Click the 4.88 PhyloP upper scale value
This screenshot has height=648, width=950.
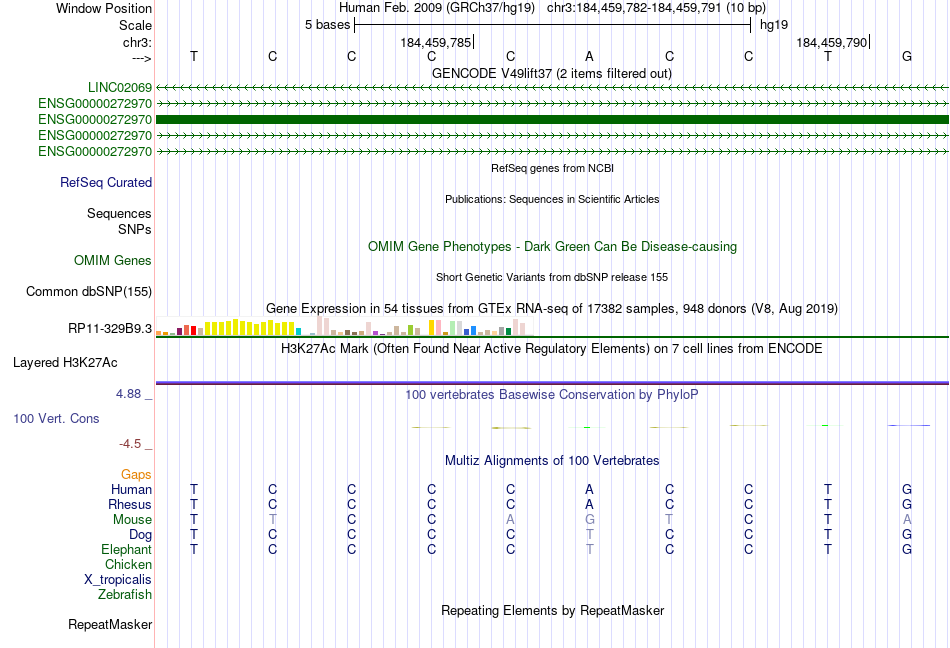[128, 394]
